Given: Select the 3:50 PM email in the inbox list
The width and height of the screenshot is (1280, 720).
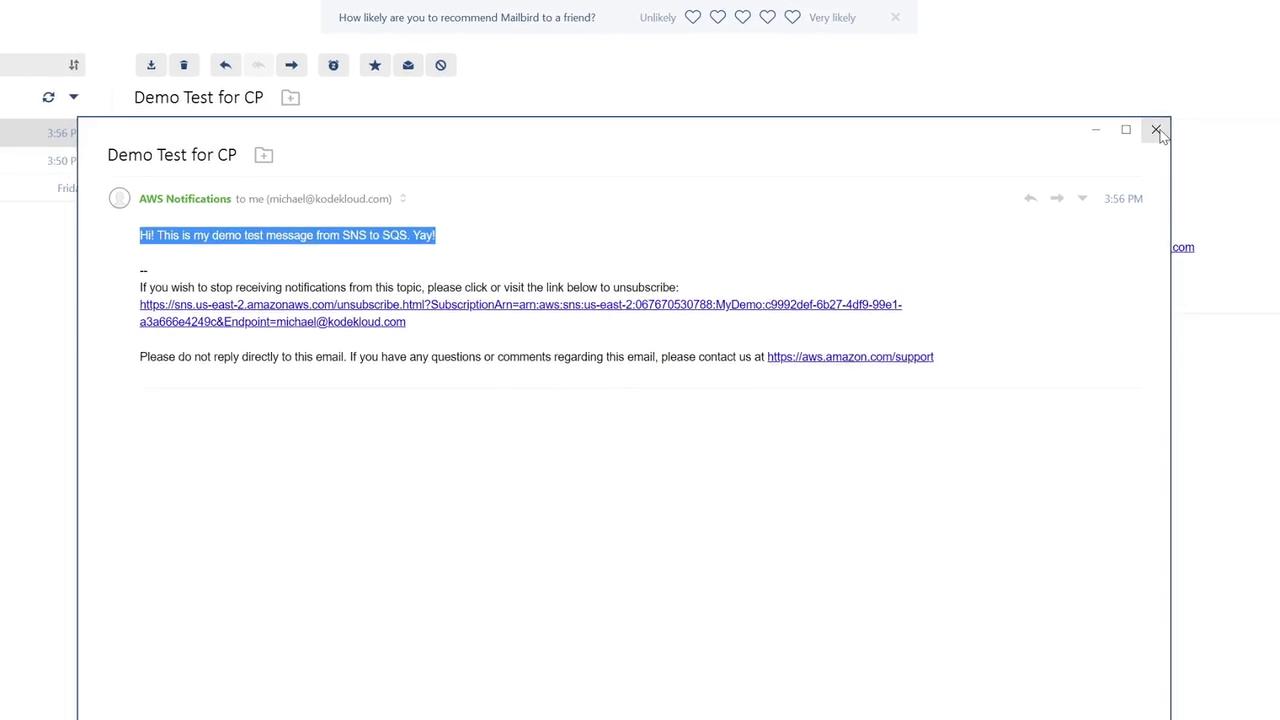Looking at the screenshot, I should point(39,161).
